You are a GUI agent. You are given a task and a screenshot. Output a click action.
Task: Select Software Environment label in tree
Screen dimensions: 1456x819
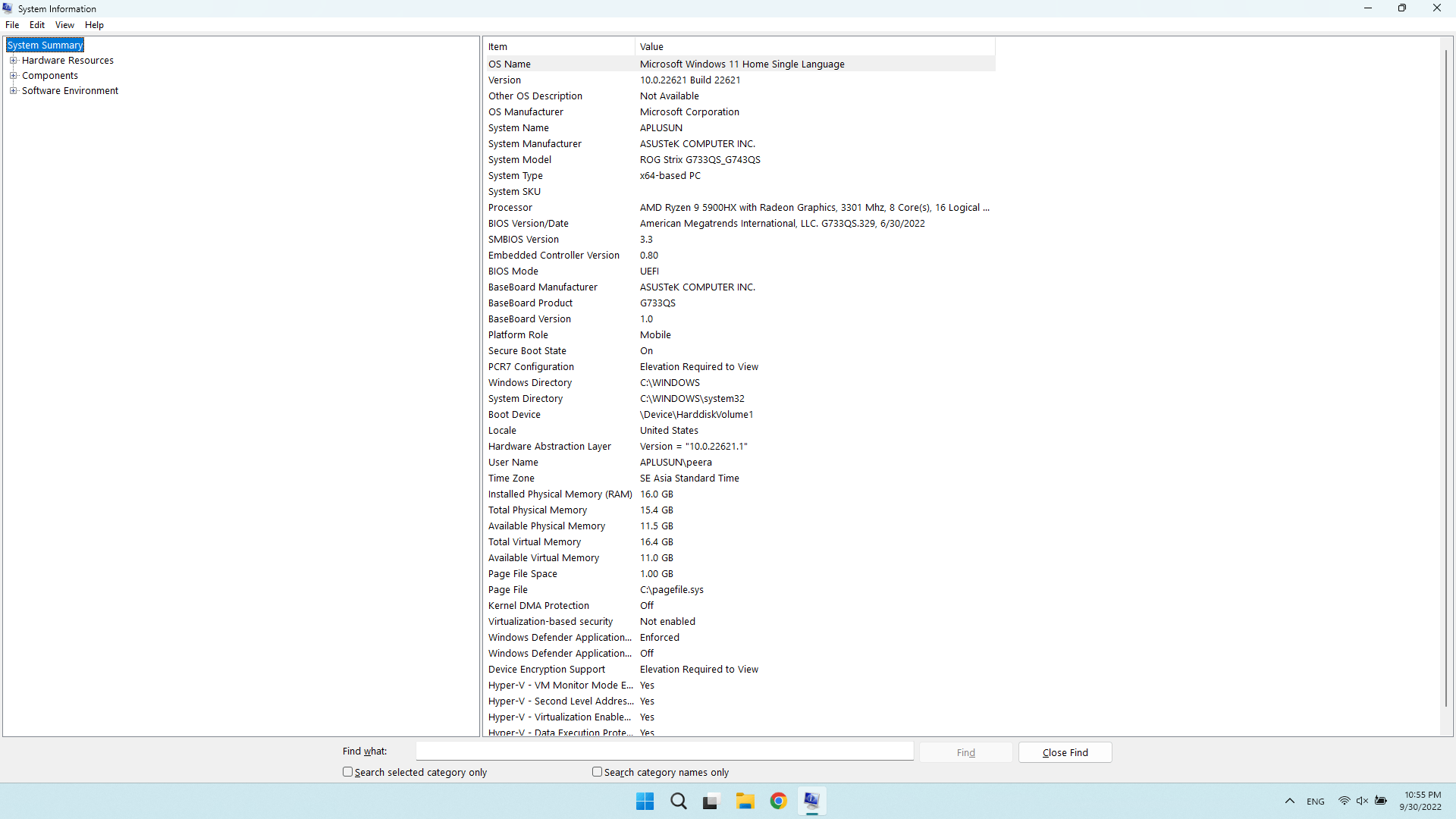70,91
